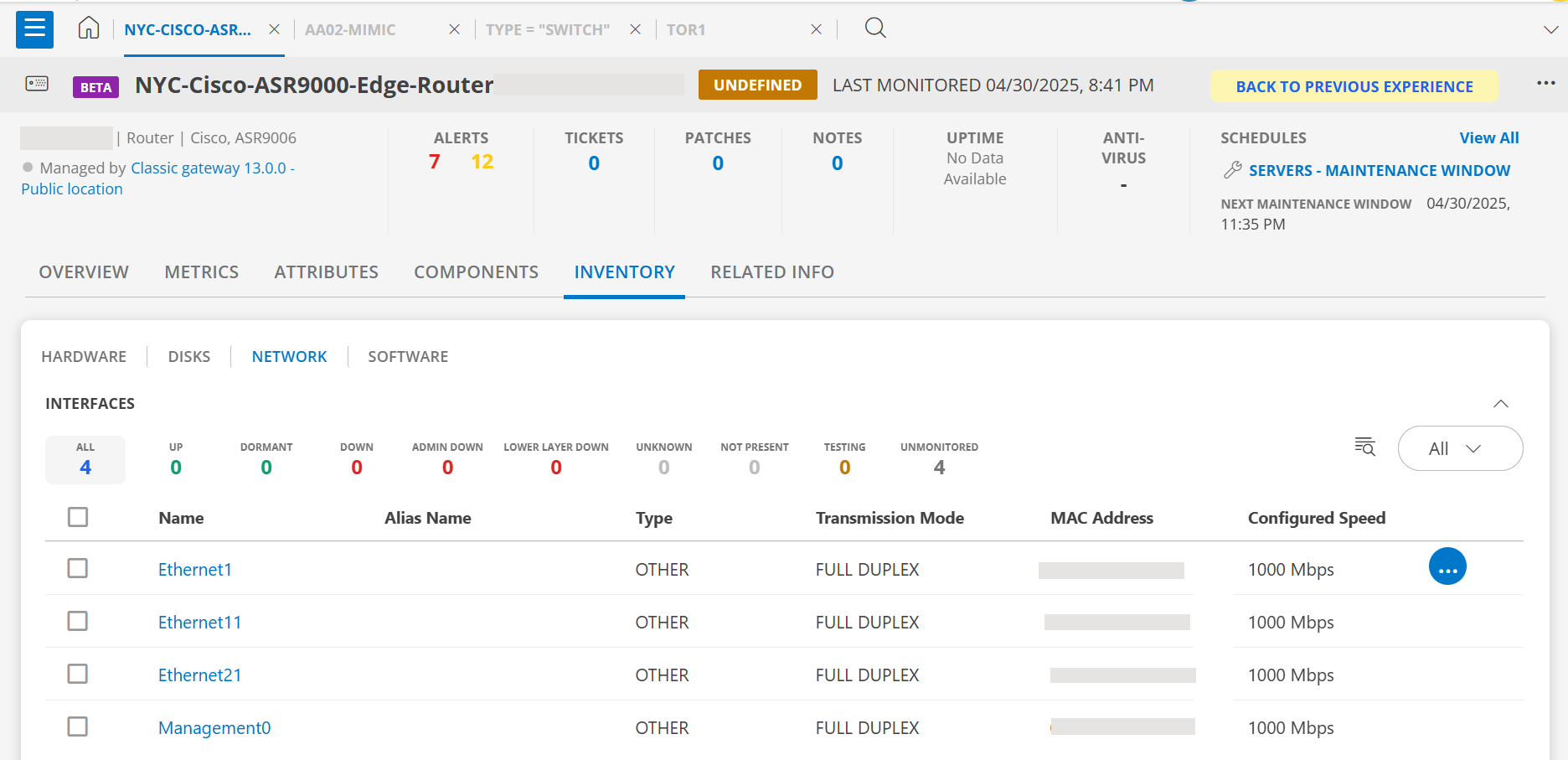Click the maintenance wrench icon
Image resolution: width=1568 pixels, height=760 pixels.
point(1232,170)
